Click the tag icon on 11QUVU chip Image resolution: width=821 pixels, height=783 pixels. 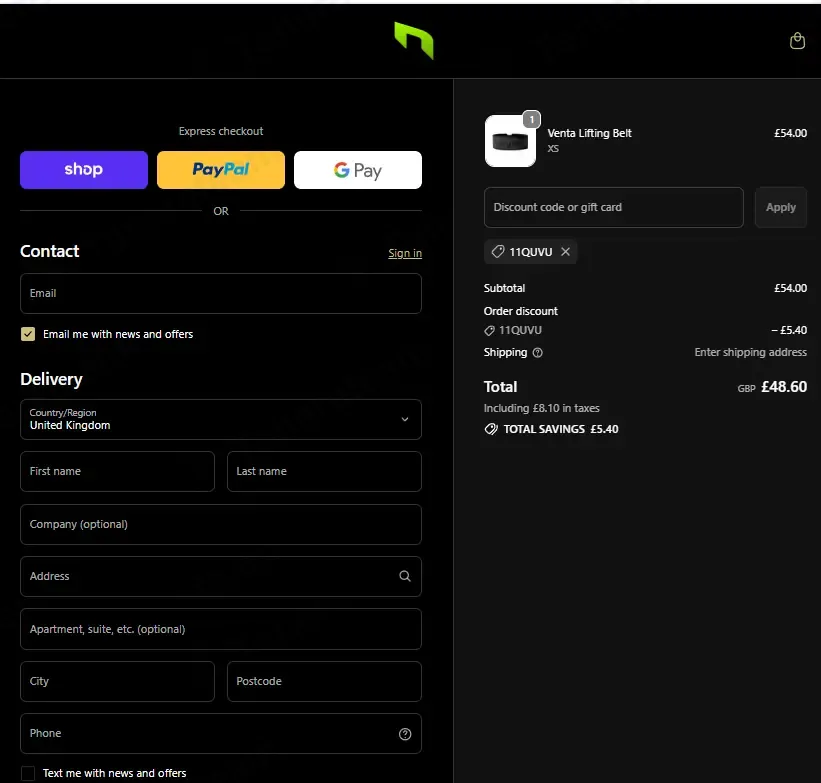pos(497,252)
